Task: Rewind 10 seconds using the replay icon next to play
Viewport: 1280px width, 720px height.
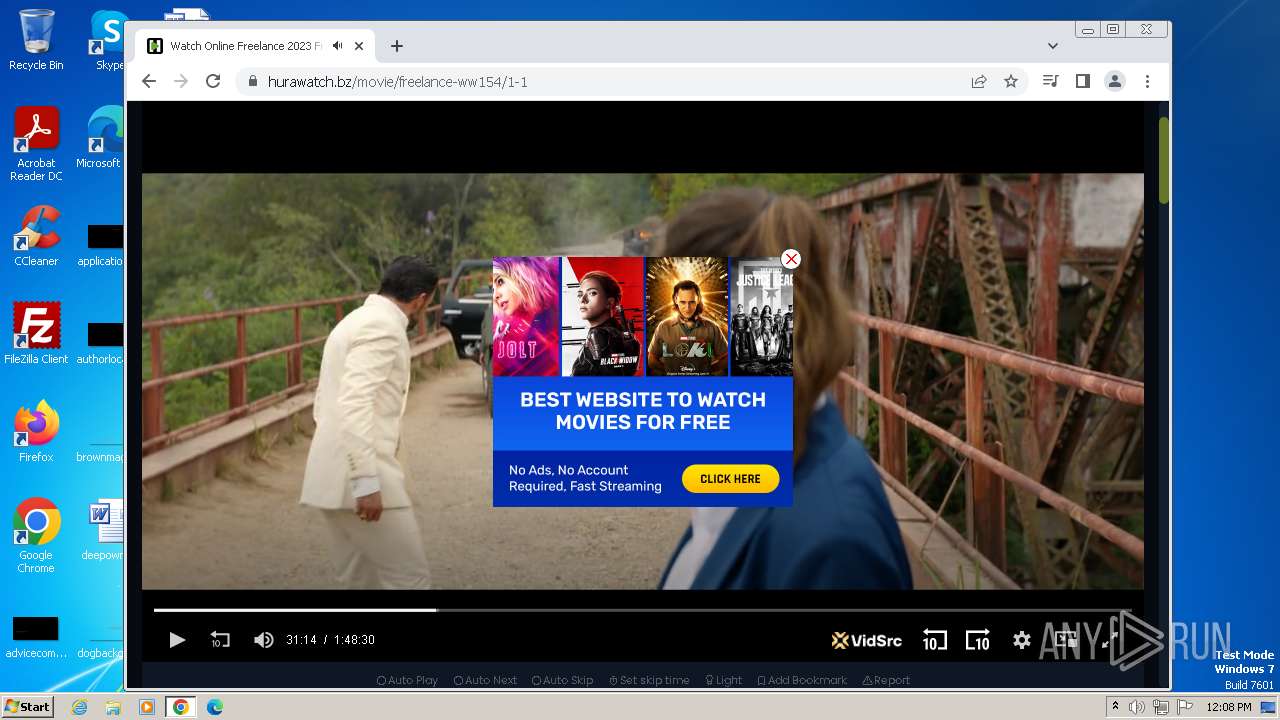Action: (220, 640)
